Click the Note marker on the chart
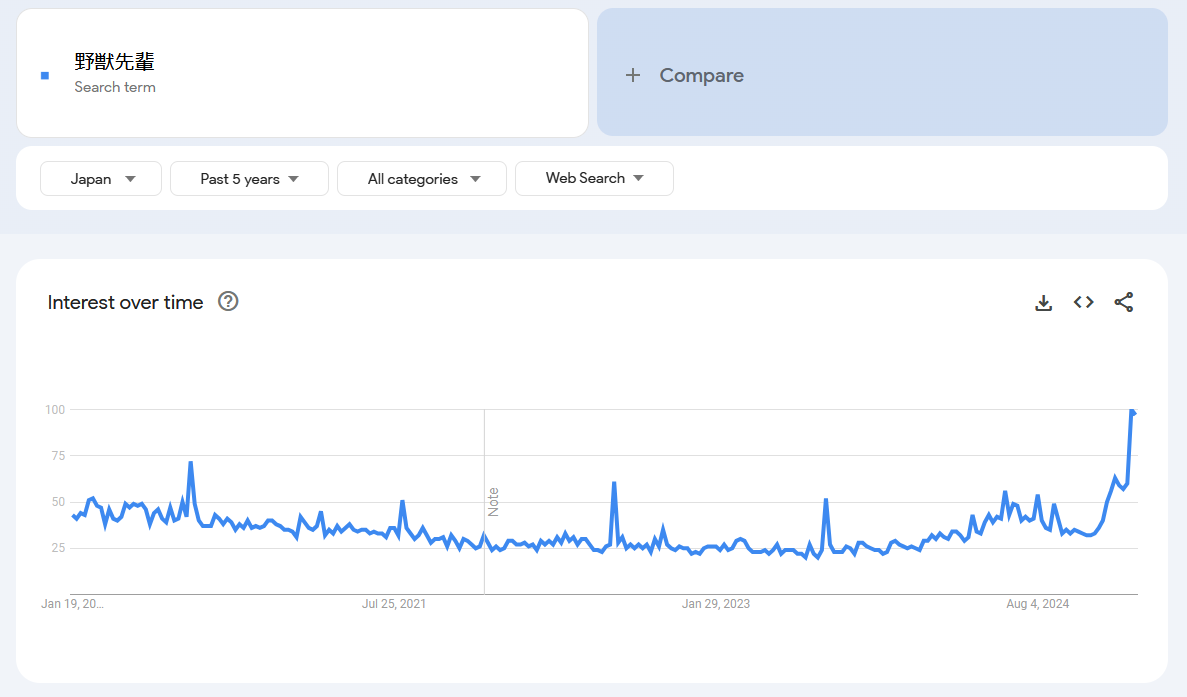The image size is (1187, 697). point(493,502)
